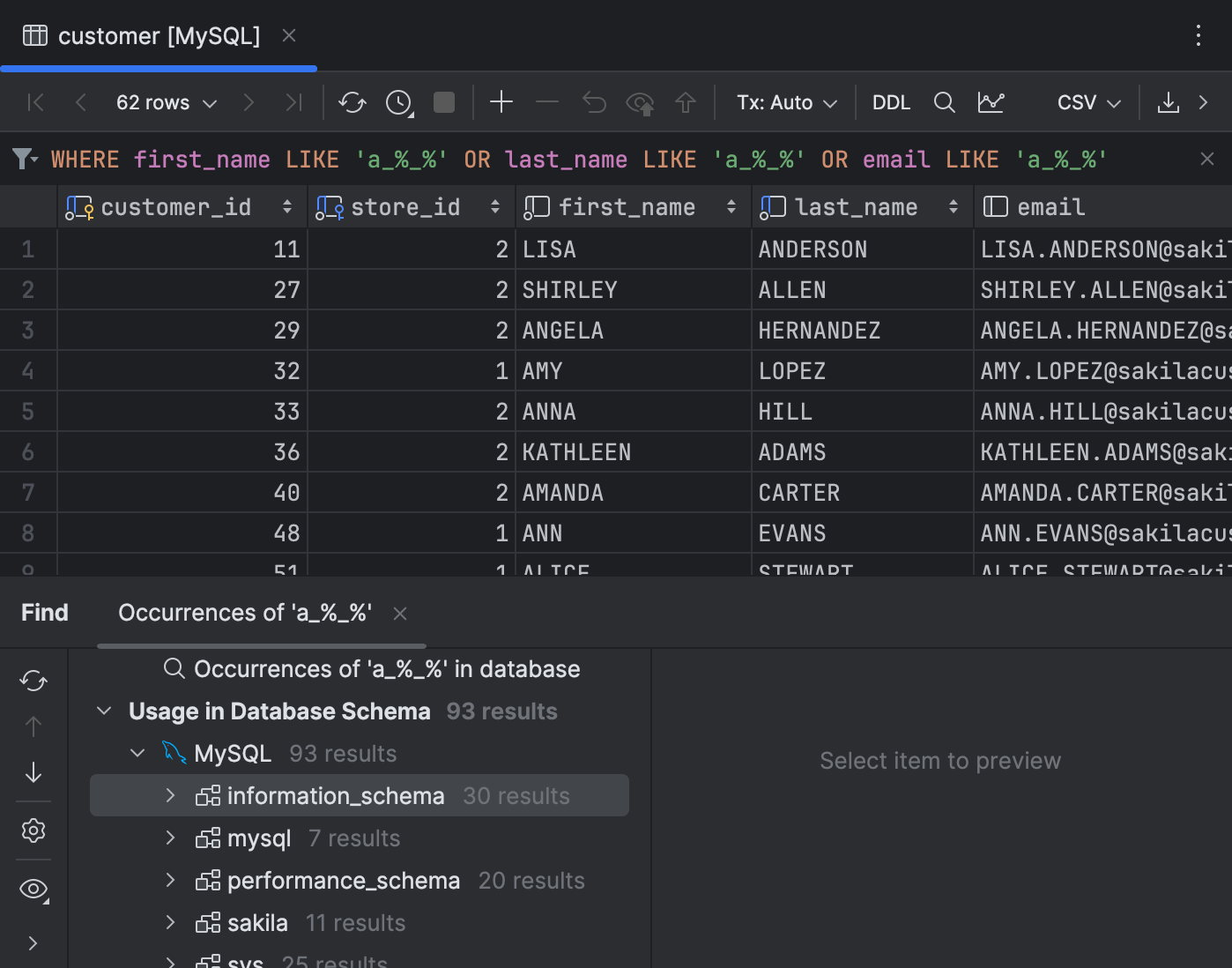Toggle the preview eye icon in Find panel
This screenshot has width=1232, height=968.
33,889
